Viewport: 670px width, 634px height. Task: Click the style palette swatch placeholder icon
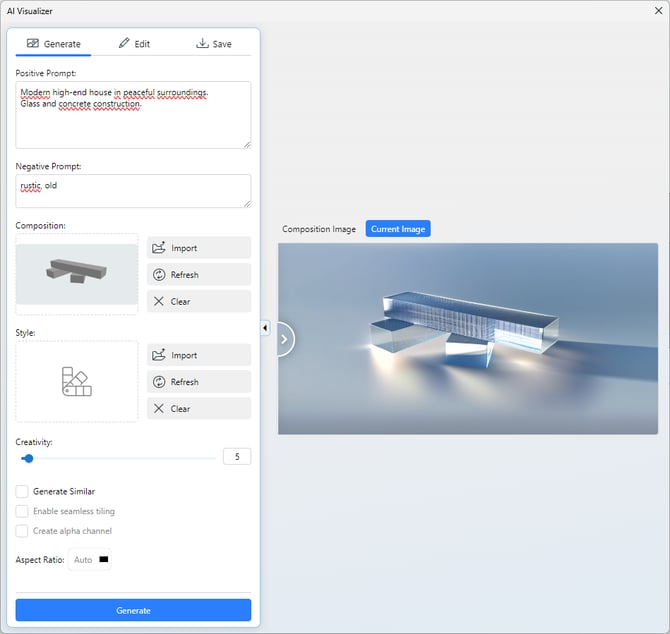click(77, 381)
